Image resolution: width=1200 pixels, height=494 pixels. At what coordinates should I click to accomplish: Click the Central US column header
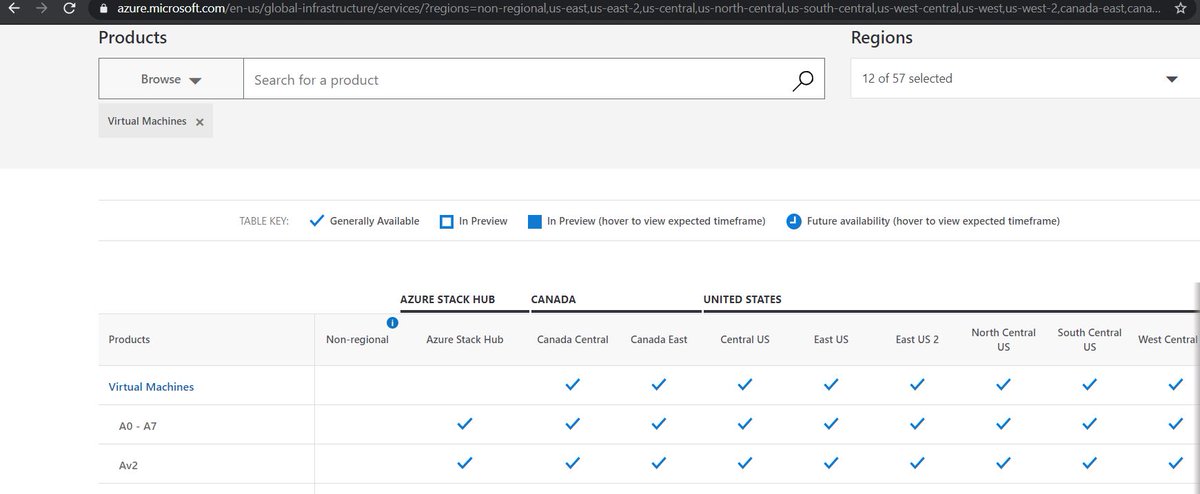coord(745,340)
